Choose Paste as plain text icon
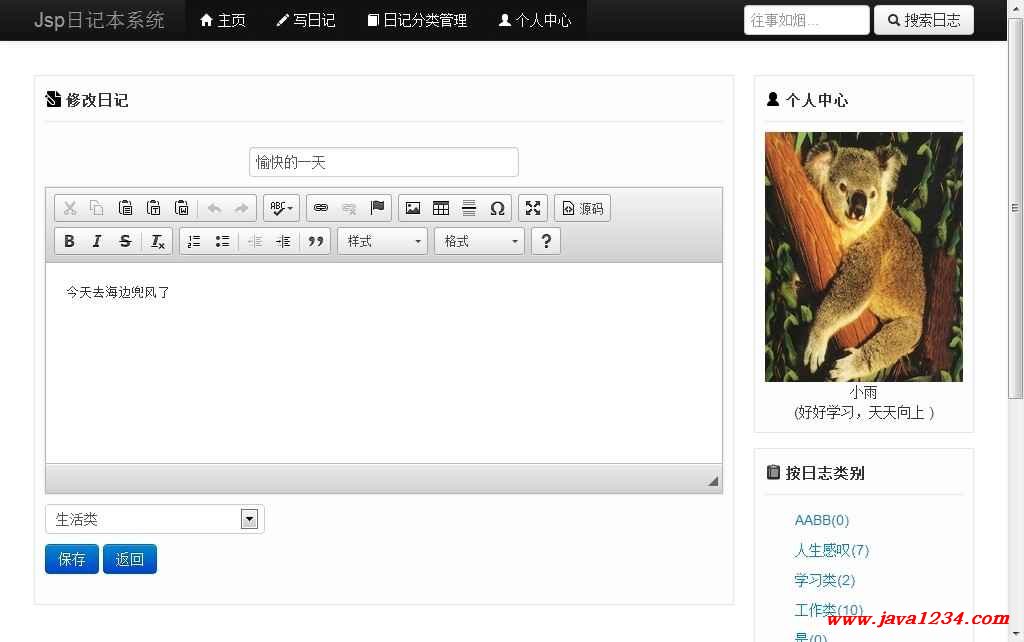 click(x=153, y=208)
